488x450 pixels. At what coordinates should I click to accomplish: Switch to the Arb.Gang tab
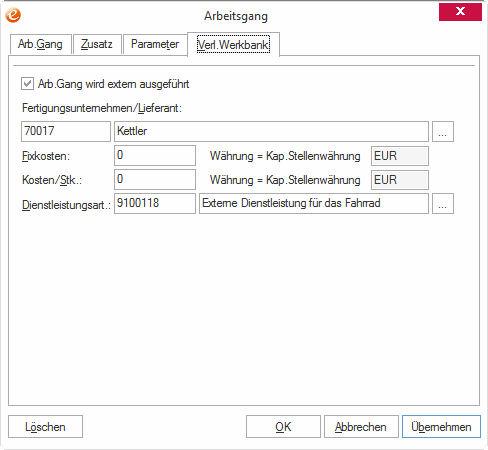(x=40, y=44)
